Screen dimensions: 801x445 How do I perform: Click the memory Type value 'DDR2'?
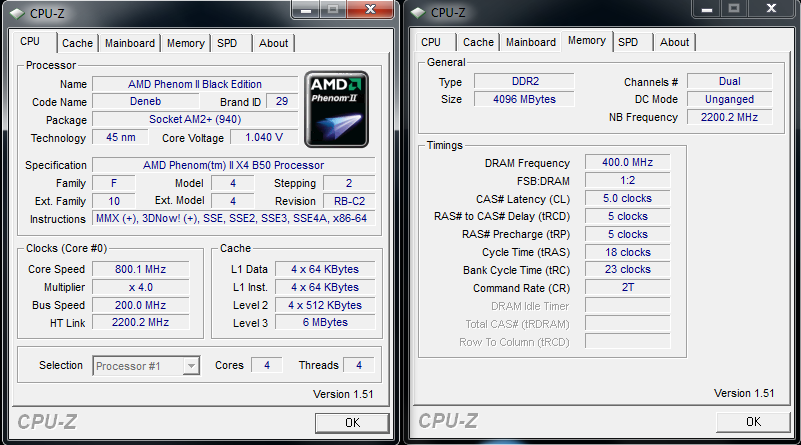coord(525,81)
